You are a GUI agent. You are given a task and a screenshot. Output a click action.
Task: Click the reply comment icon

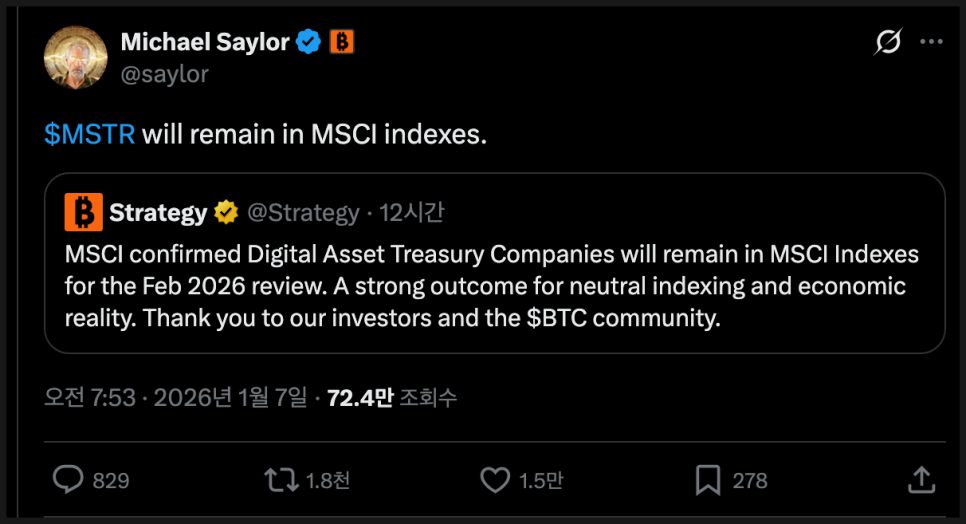pyautogui.click(x=67, y=480)
